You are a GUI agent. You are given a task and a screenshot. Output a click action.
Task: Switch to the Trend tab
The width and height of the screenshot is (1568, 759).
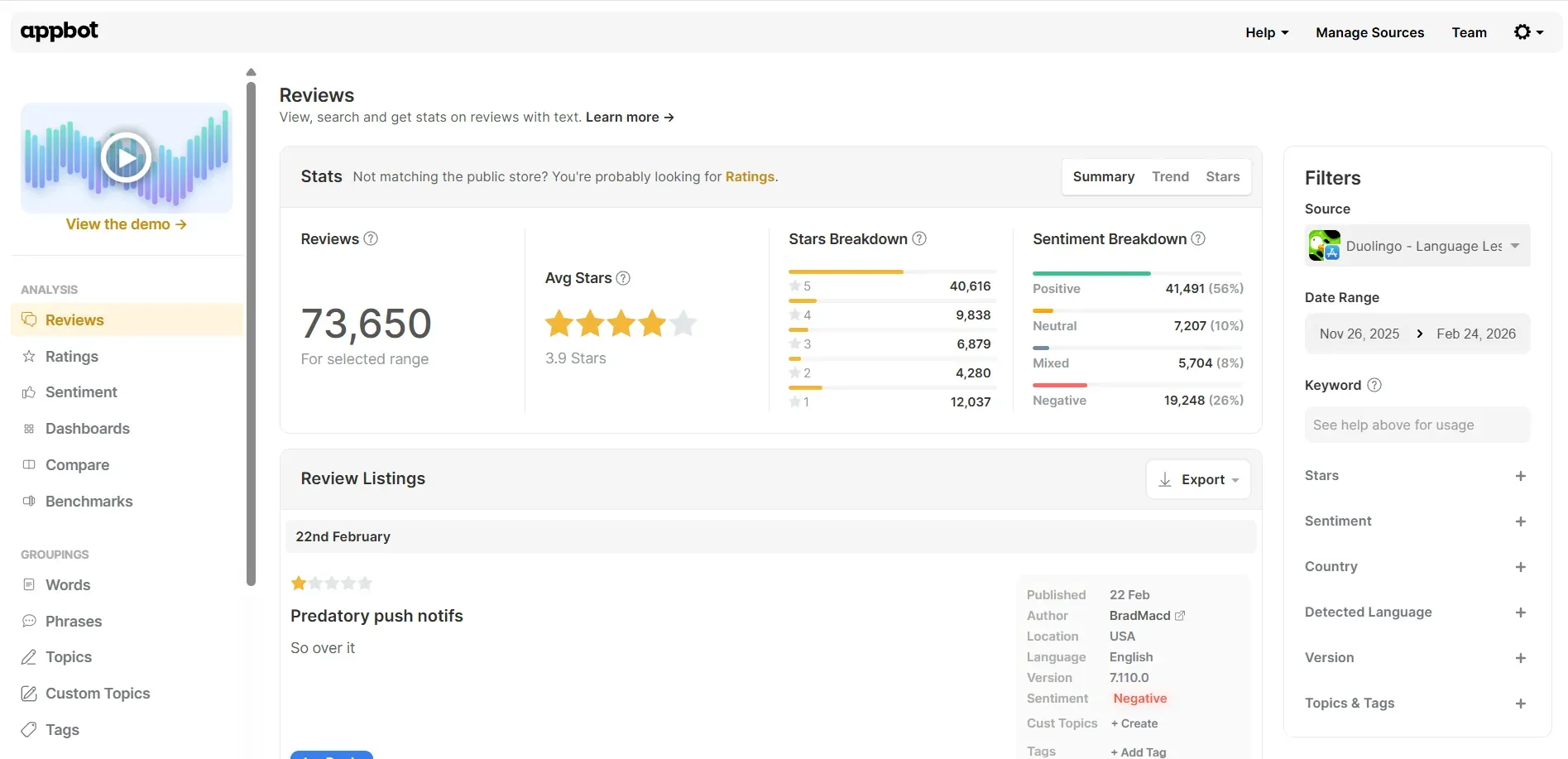pos(1170,176)
